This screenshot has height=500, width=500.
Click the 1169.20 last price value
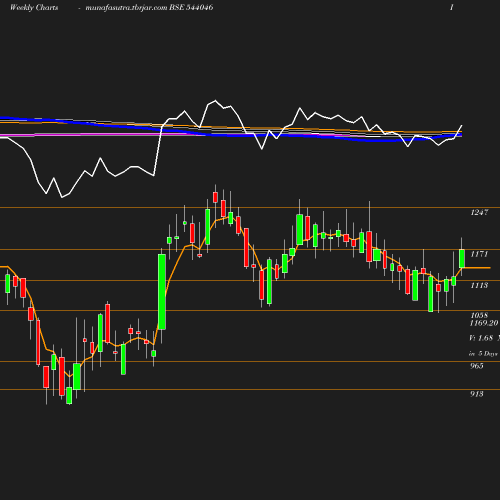[484, 323]
